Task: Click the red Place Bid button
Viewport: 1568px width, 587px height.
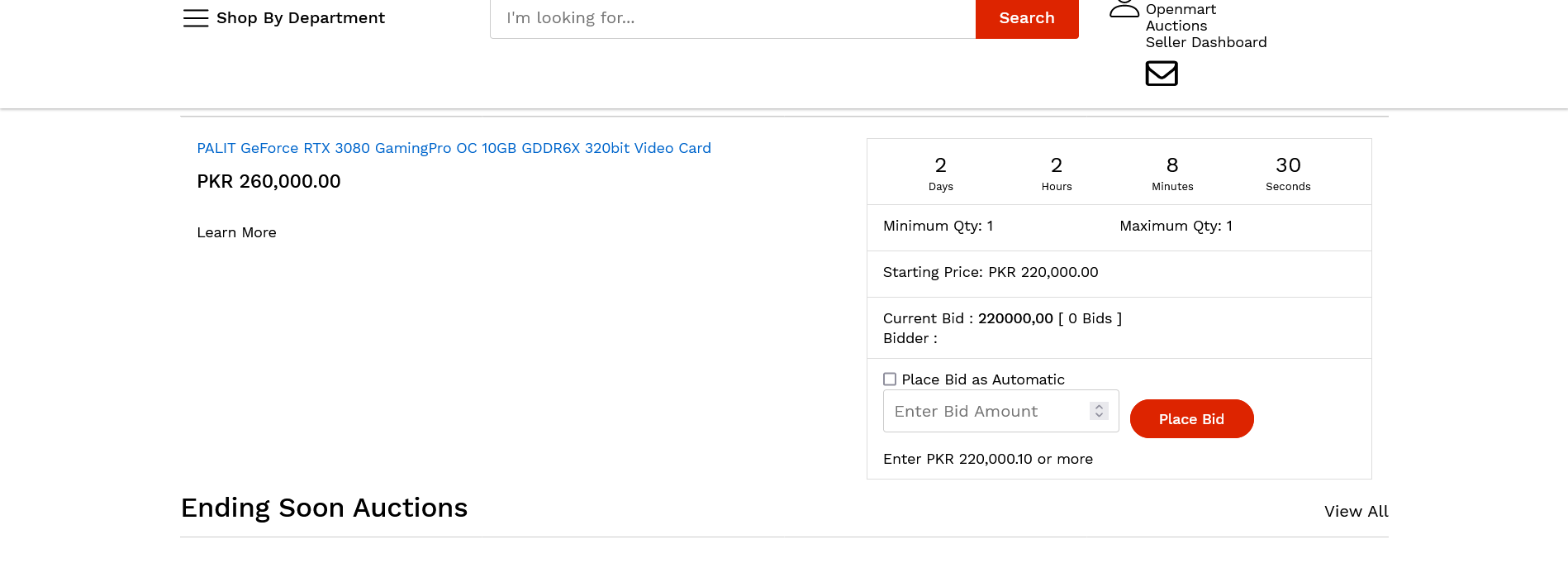Action: [x=1191, y=419]
